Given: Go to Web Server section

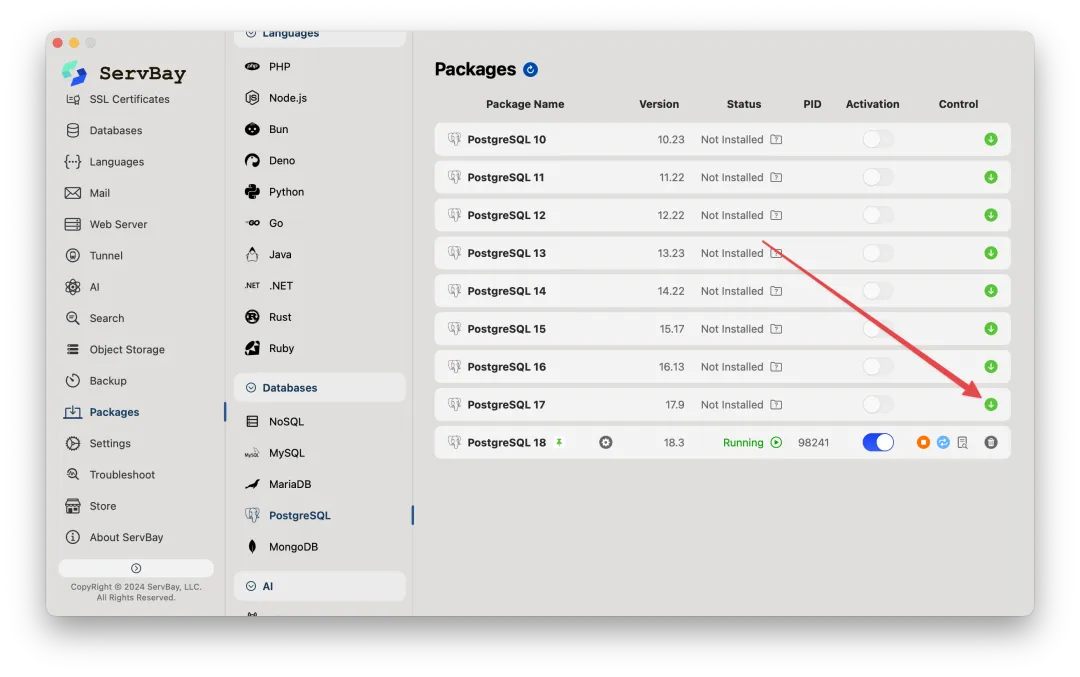Looking at the screenshot, I should 106,224.
